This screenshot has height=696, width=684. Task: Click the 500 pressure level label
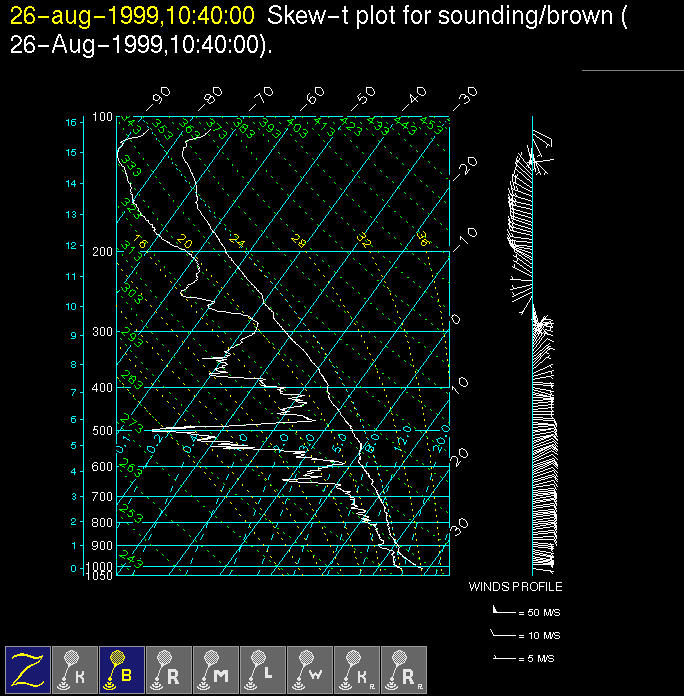point(103,431)
